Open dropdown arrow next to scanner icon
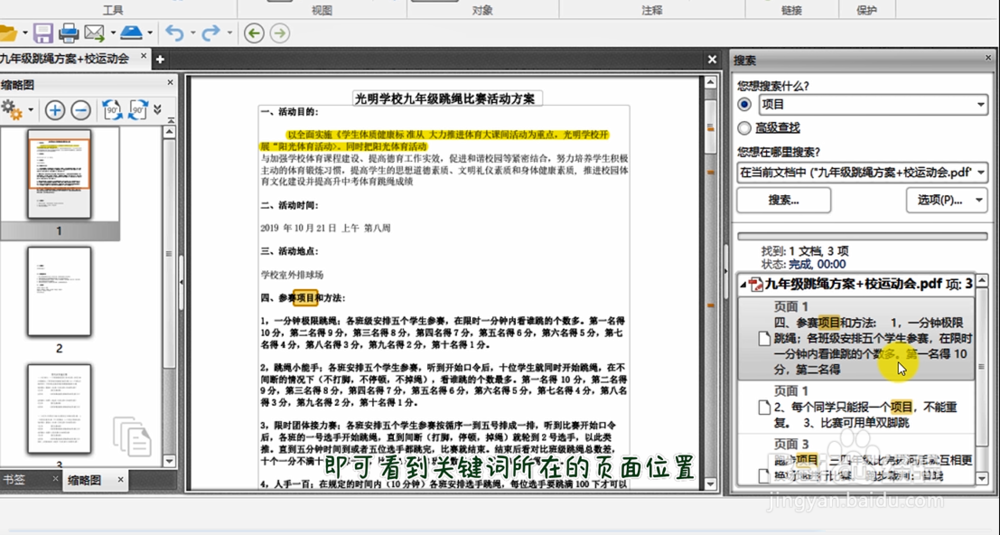This screenshot has width=1000, height=535. click(150, 33)
